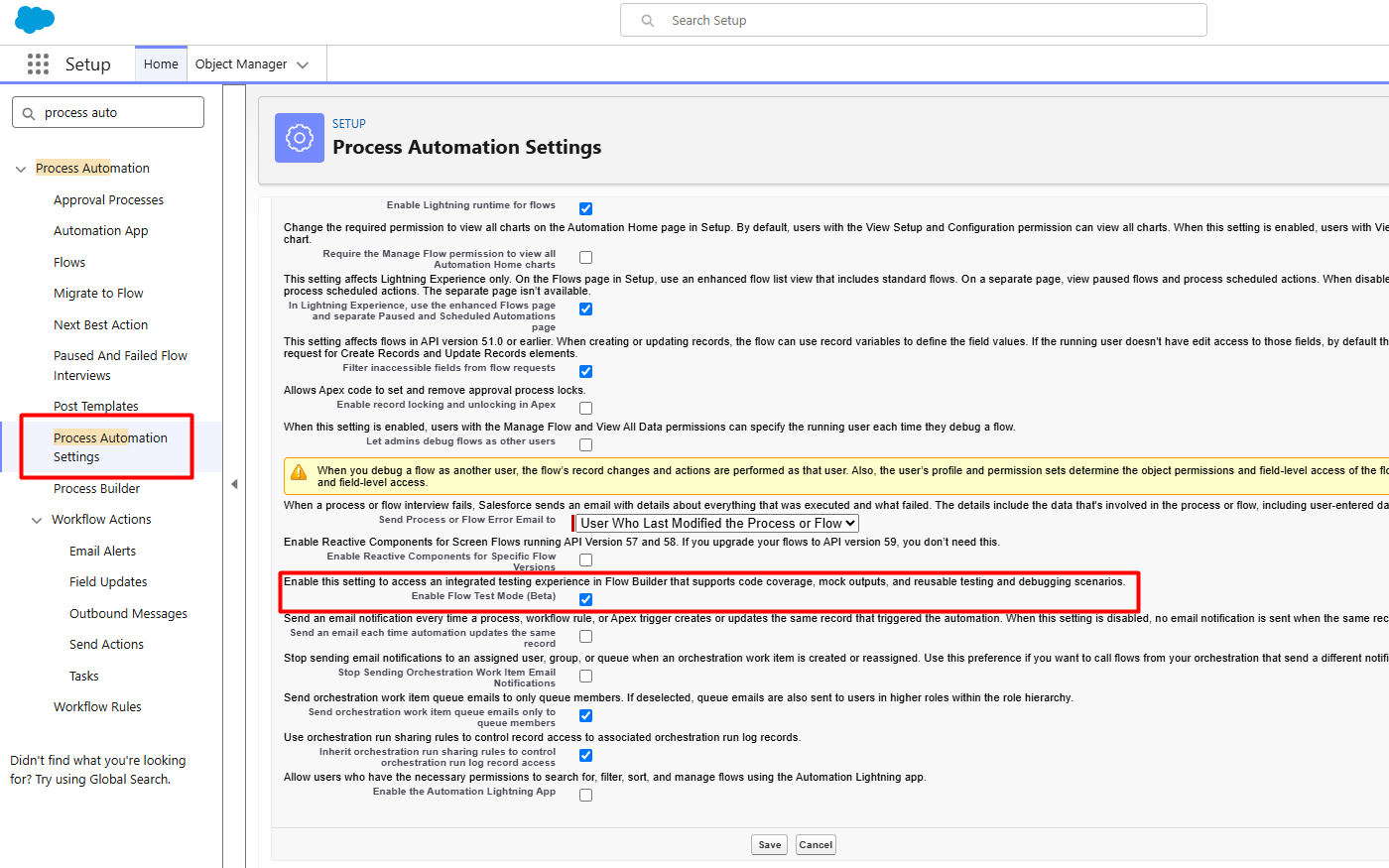The height and width of the screenshot is (868, 1389).
Task: Click the Search Setup magnifier icon
Action: (648, 20)
